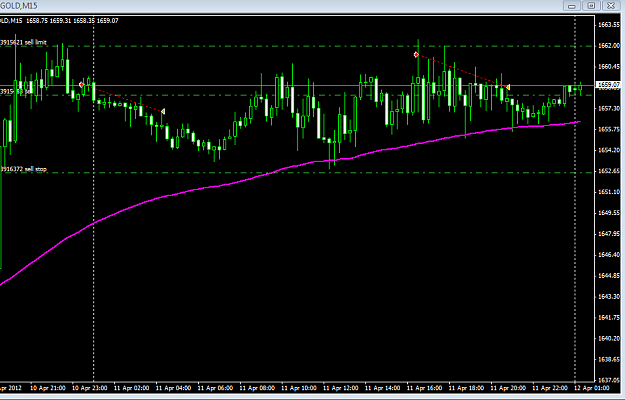Click the 10 Apr 23:00 time label
Image resolution: width=625 pixels, height=400 pixels.
click(90, 388)
